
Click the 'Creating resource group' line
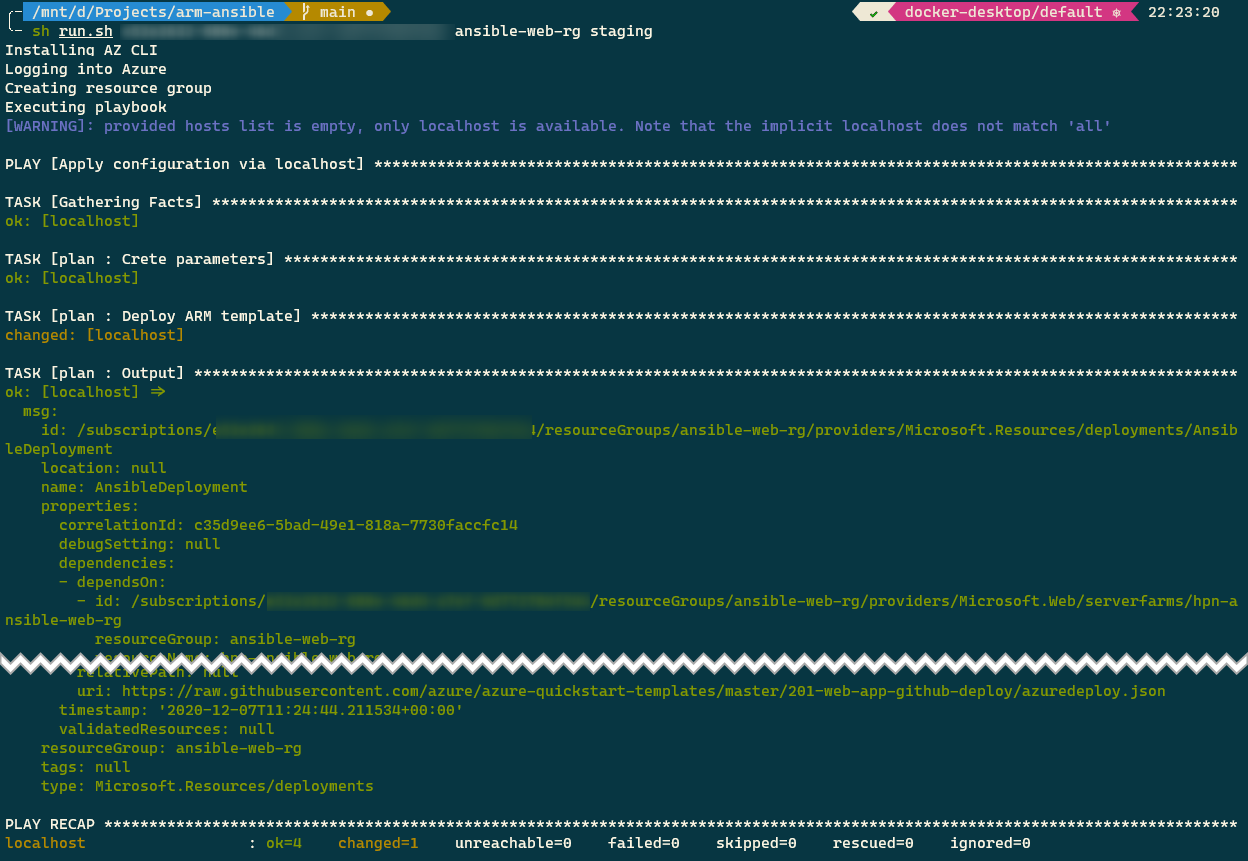(x=108, y=88)
